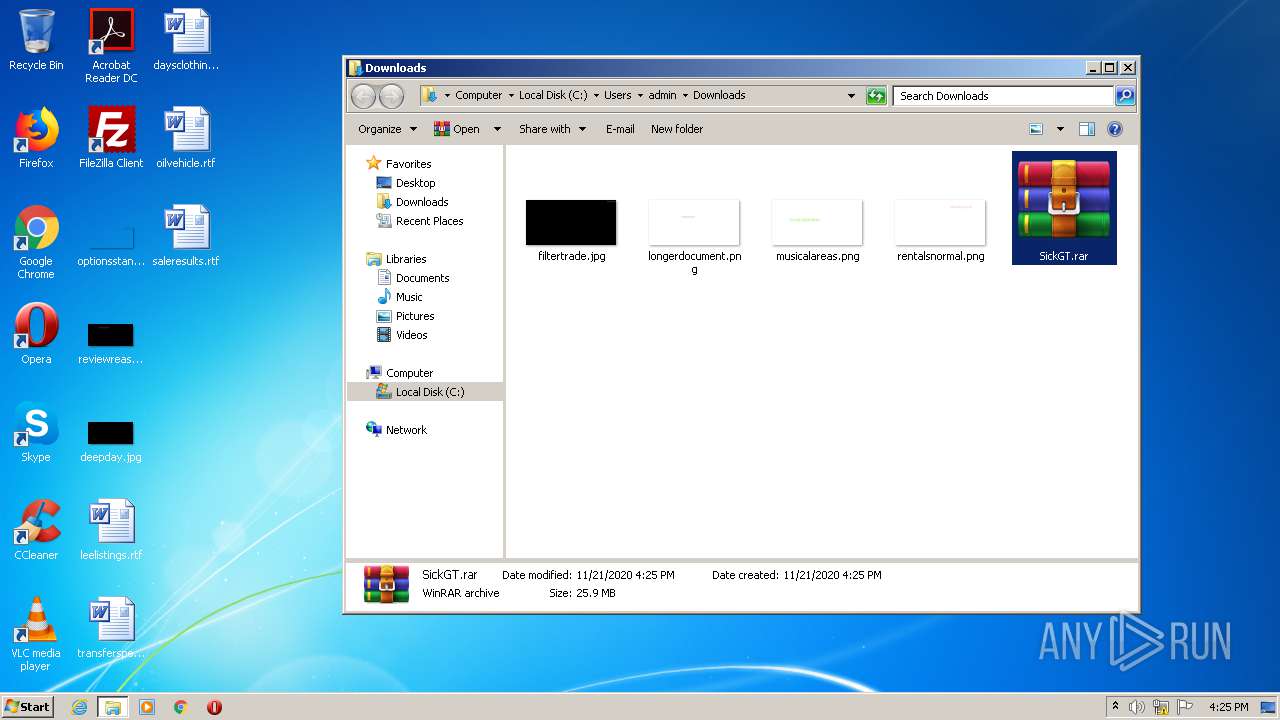This screenshot has width=1280, height=720.
Task: Click the Search Downloads input field
Action: pos(1003,96)
